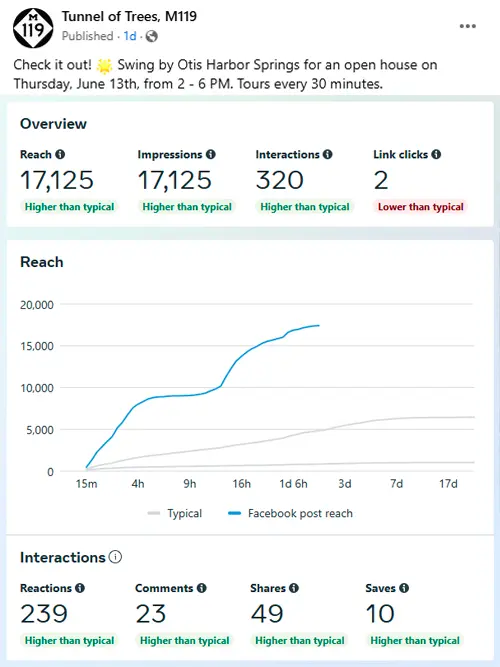This screenshot has height=667, width=500.
Task: Click the info icon beside Interactions overview metric
Action: [327, 154]
